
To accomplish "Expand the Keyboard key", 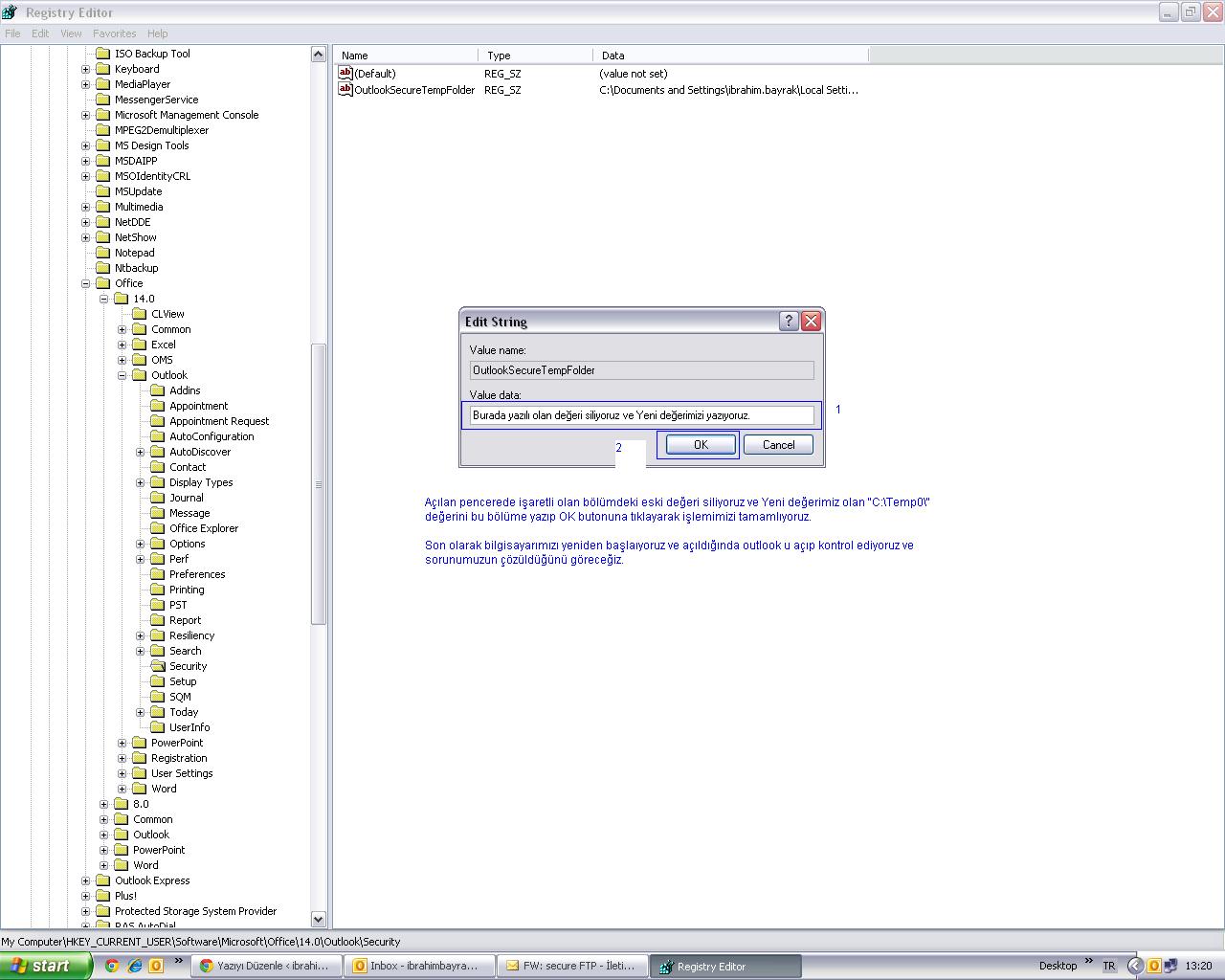I will [x=85, y=69].
